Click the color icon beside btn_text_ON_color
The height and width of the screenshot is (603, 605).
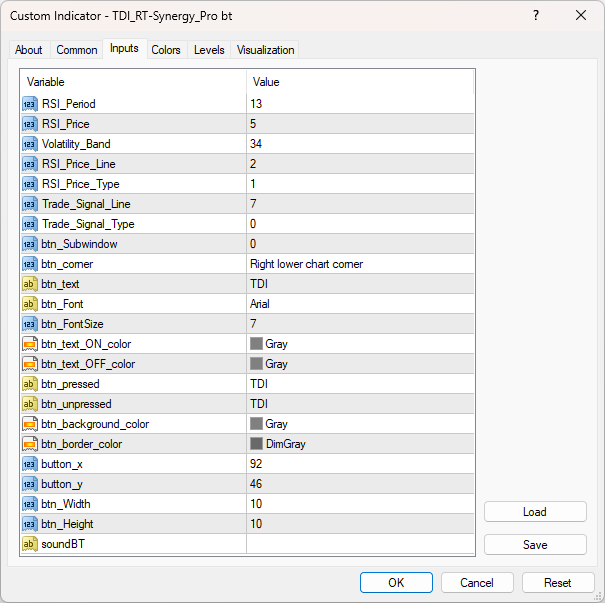click(30, 344)
